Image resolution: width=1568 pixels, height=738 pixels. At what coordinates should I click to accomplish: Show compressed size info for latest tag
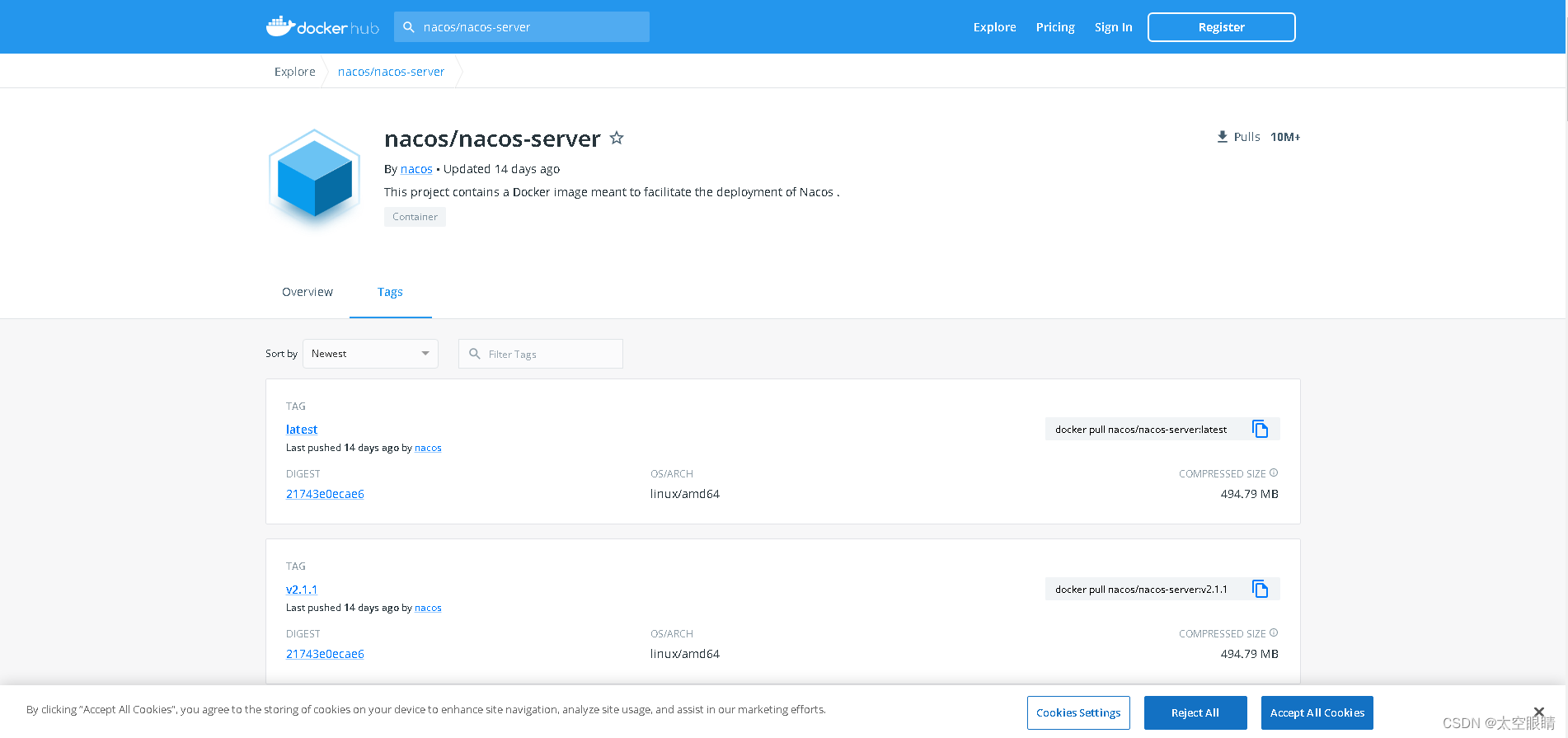pos(1274,472)
